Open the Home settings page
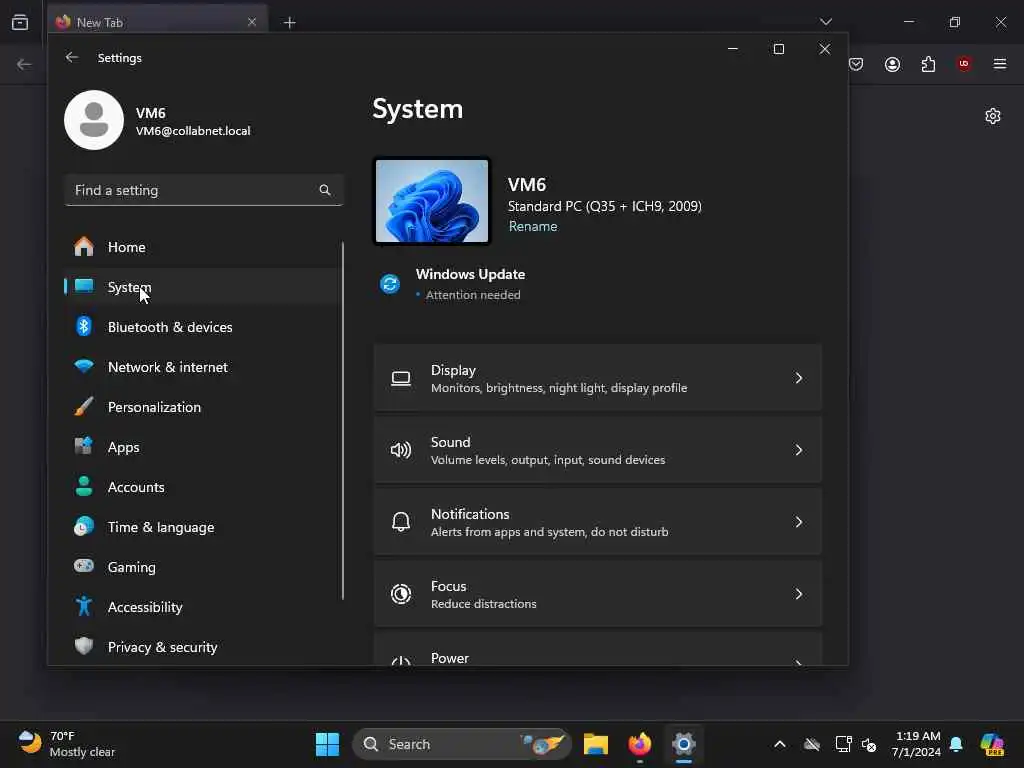1024x768 pixels. click(x=202, y=247)
